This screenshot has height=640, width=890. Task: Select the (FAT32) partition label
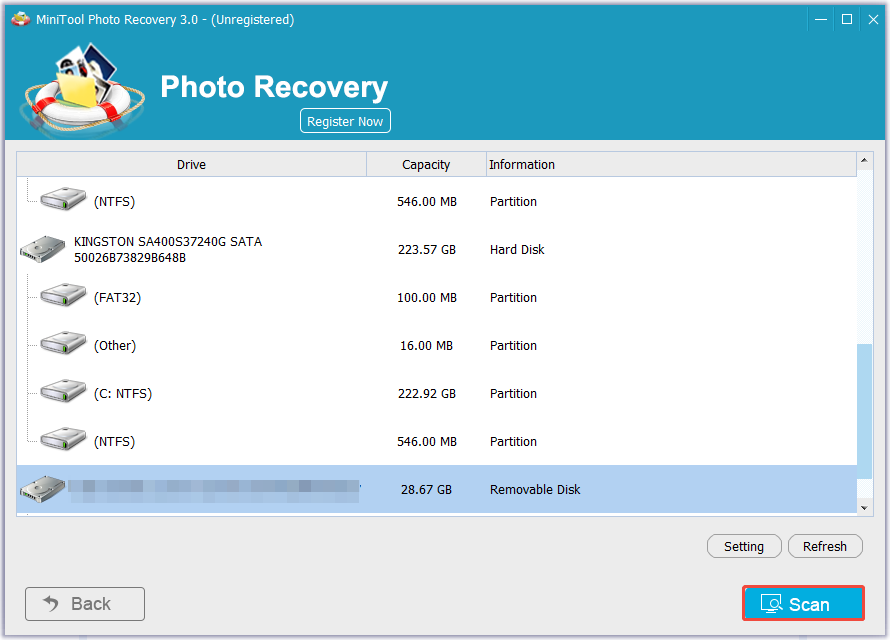tap(117, 297)
